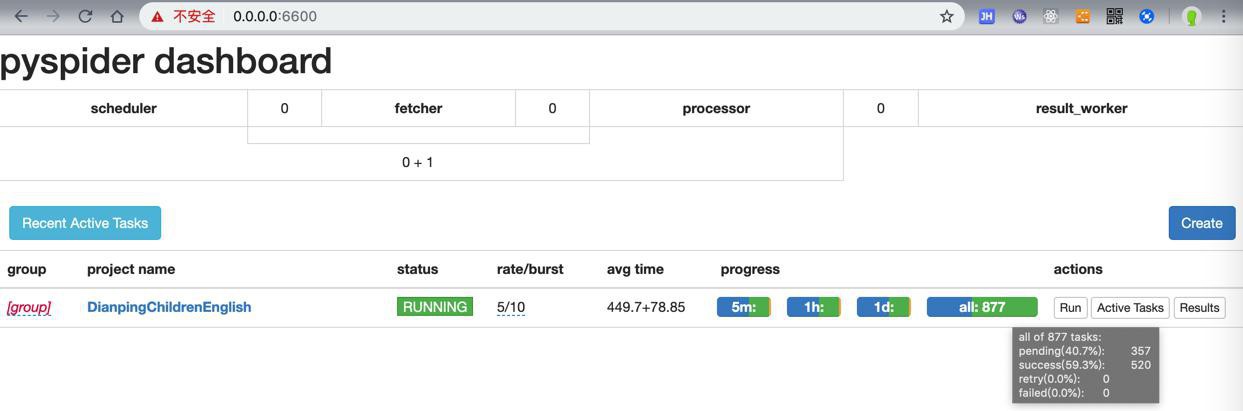This screenshot has width=1243, height=411.
Task: Click the Create project button
Action: coord(1201,223)
